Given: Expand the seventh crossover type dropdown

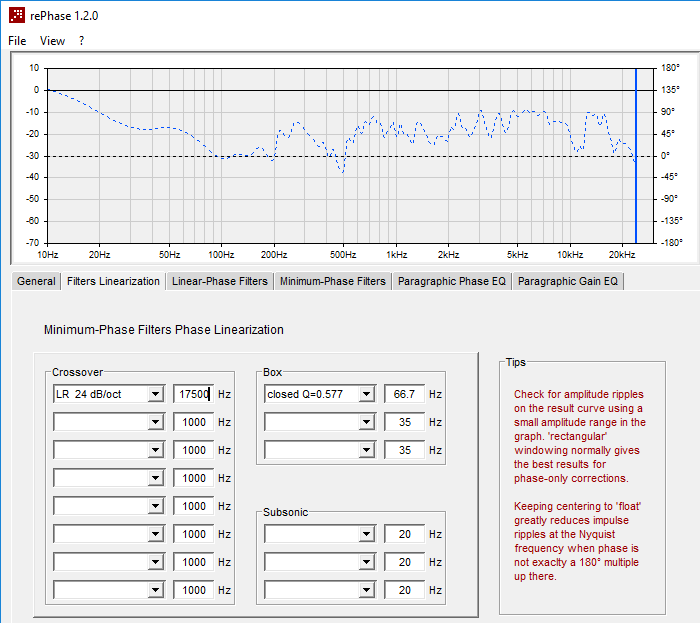Looking at the screenshot, I should click(x=156, y=562).
